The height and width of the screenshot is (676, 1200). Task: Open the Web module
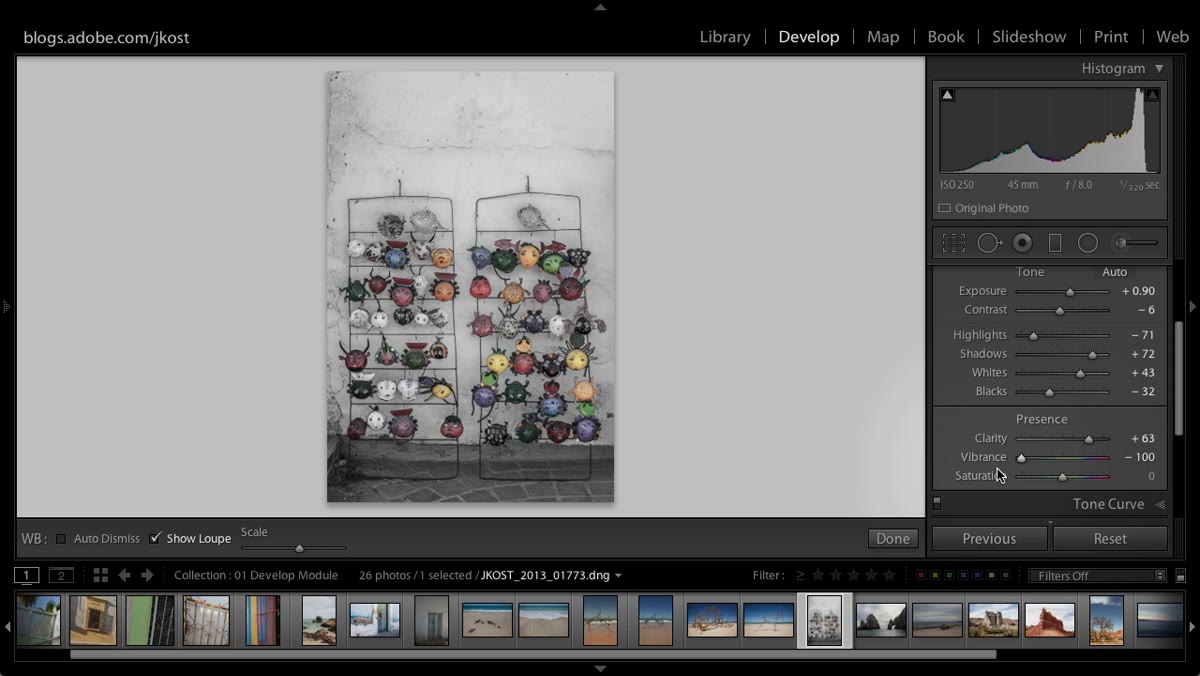[x=1172, y=36]
